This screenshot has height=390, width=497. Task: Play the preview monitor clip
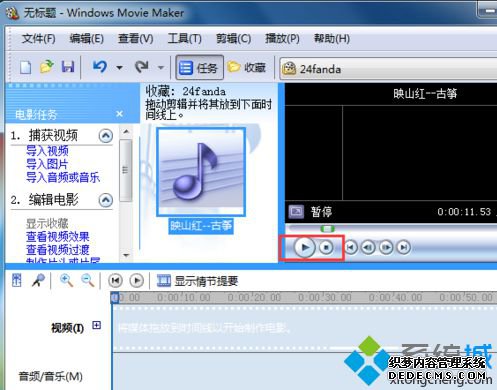(304, 247)
